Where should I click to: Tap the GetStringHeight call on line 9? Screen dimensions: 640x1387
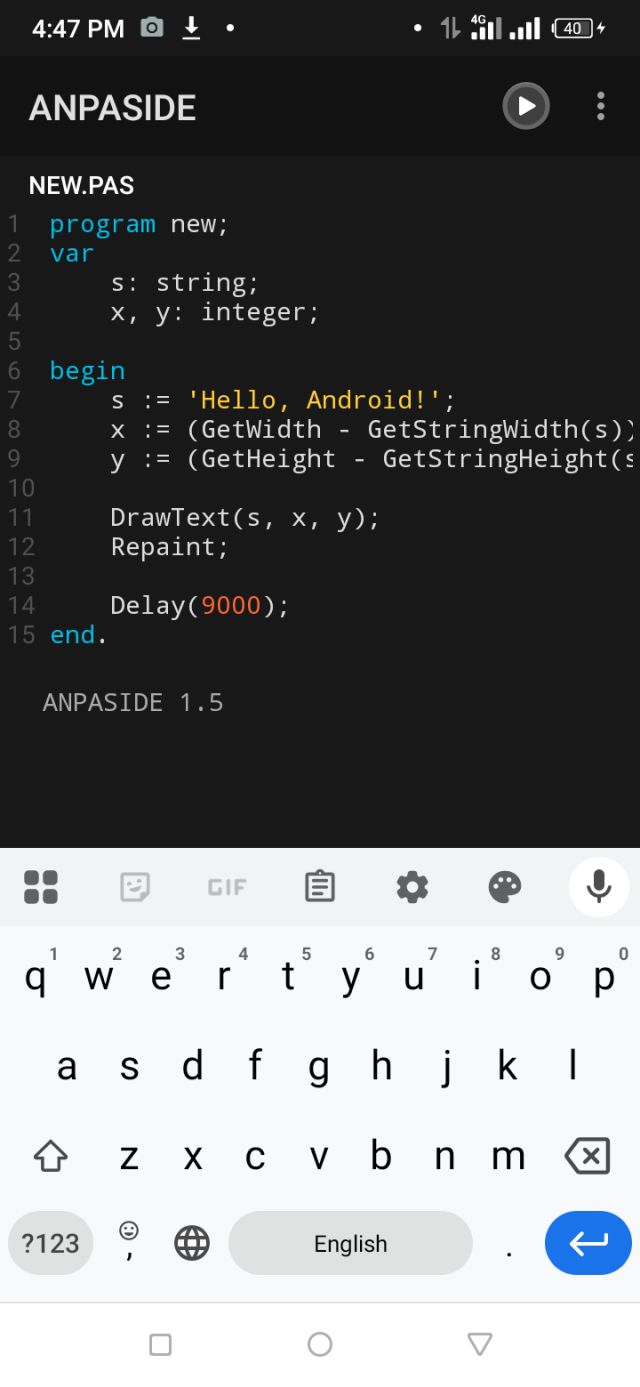point(509,459)
